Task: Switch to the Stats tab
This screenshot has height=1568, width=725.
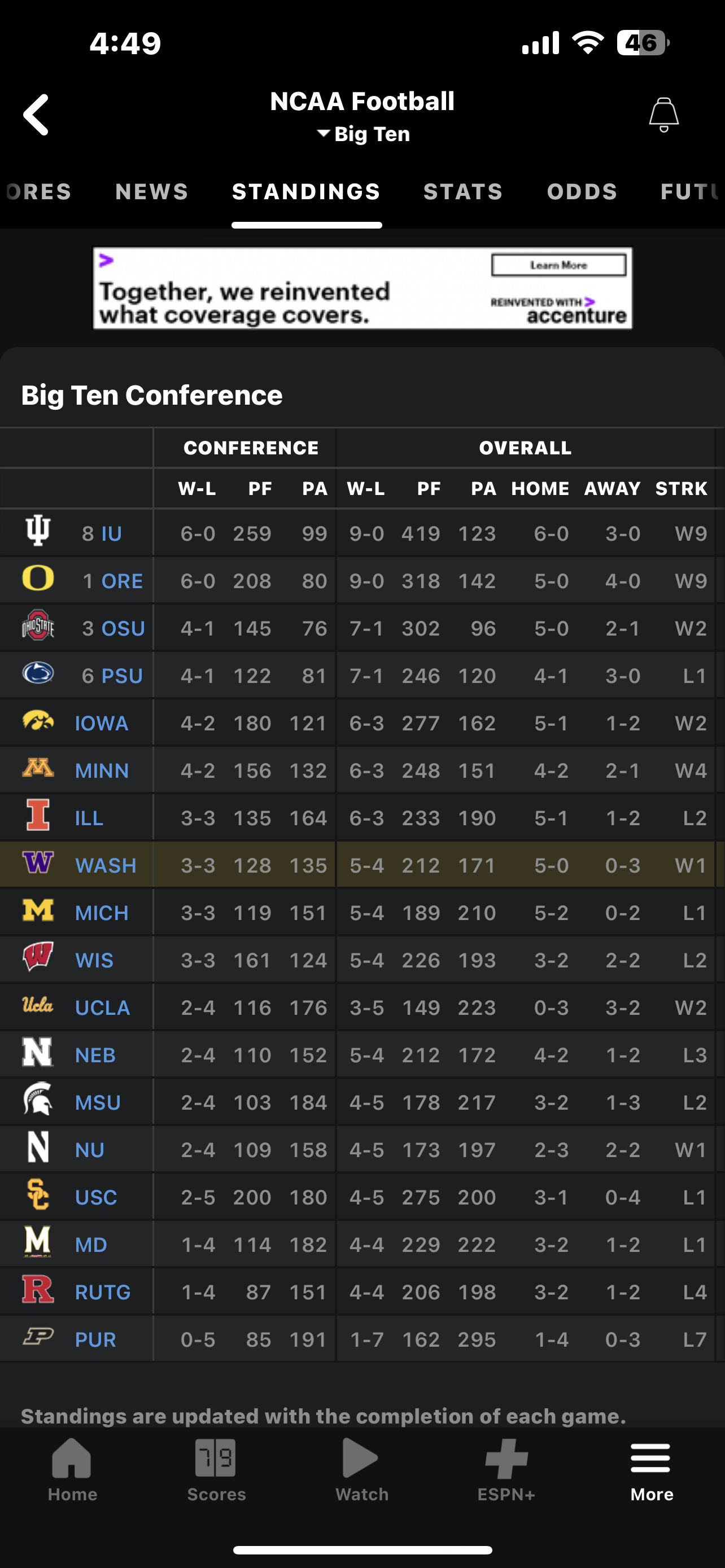Action: pos(463,192)
